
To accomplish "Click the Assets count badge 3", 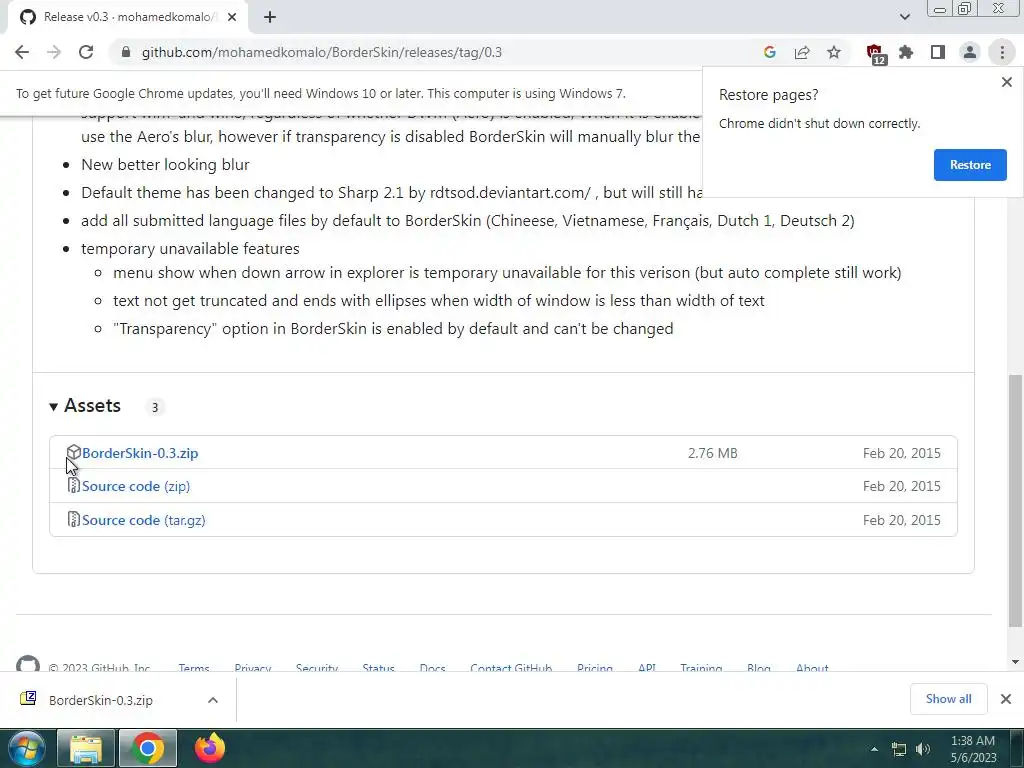I will [155, 407].
